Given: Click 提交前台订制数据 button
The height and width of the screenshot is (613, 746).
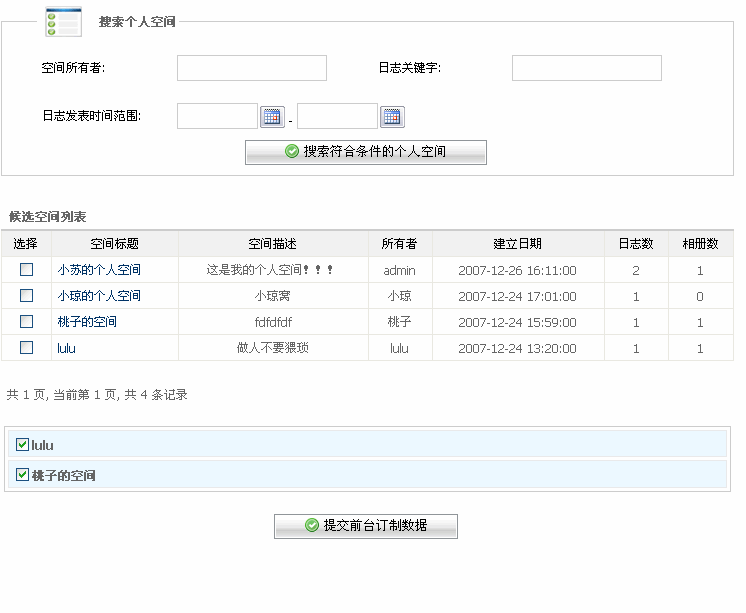Looking at the screenshot, I should 366,526.
